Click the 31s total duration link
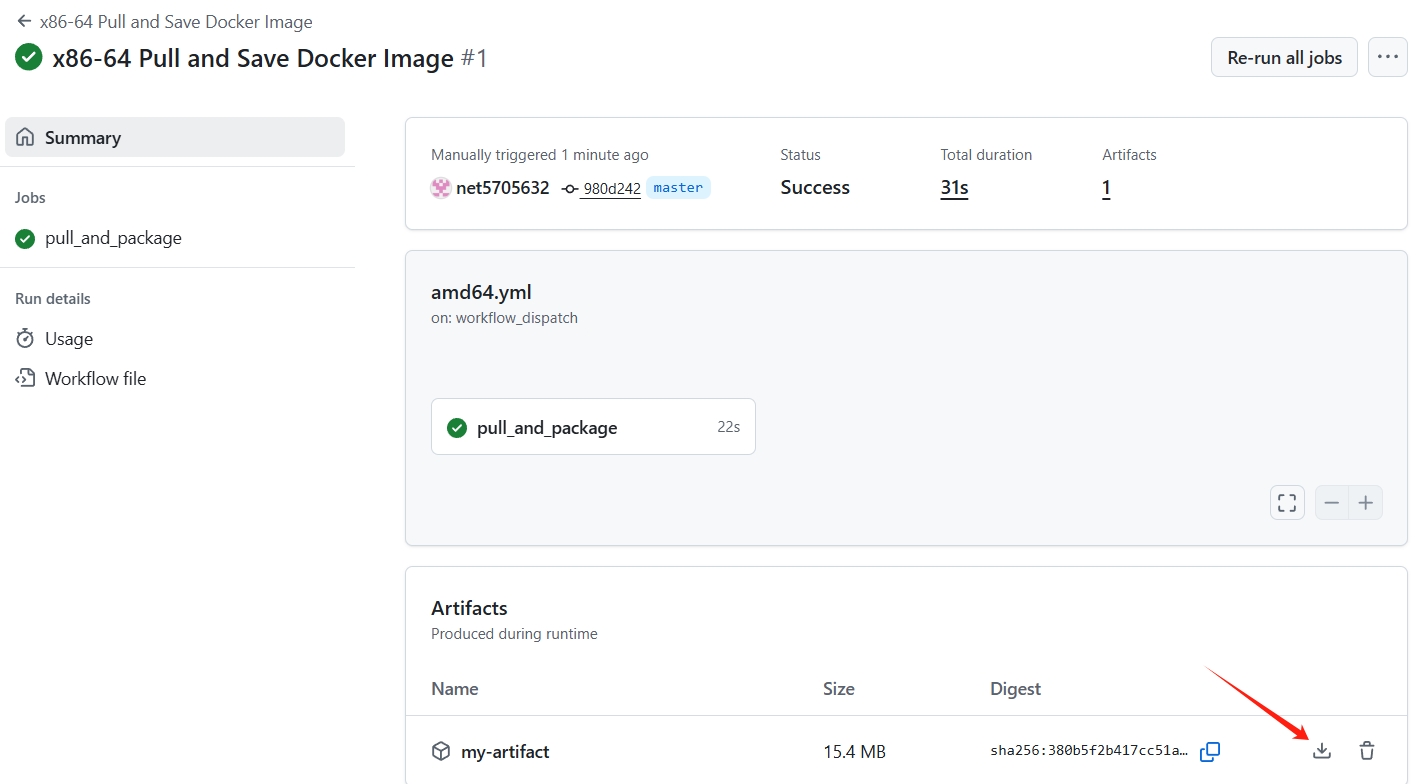1422x784 pixels. (x=954, y=188)
